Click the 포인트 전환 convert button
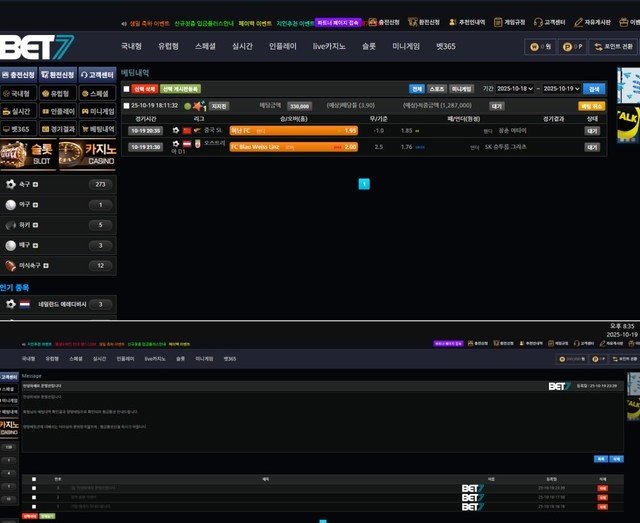This screenshot has width=640, height=523. tap(613, 47)
